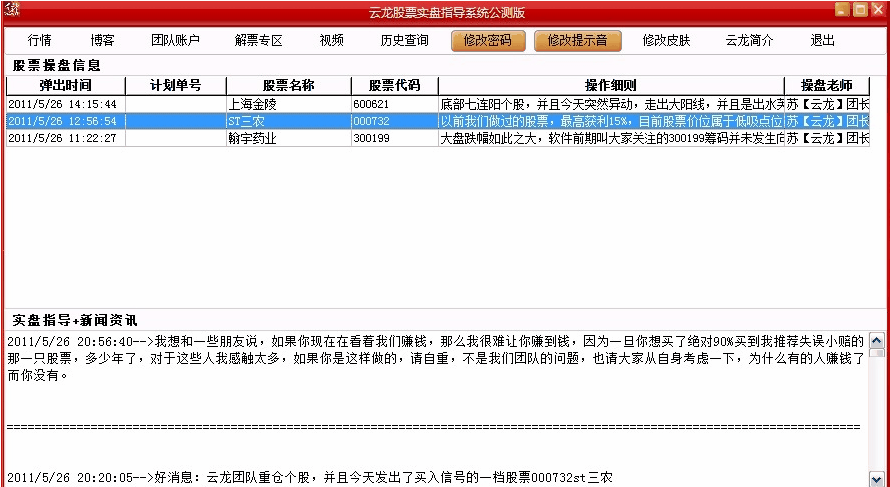Image resolution: width=890 pixels, height=487 pixels.
Task: Click the 20:56:40 news message text
Action: click(436, 358)
